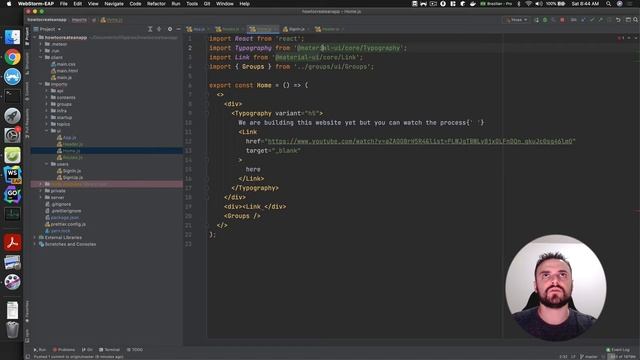Open the Terminal app in the dock
Screen dimensions: 640x360
pyautogui.click(x=12, y=96)
